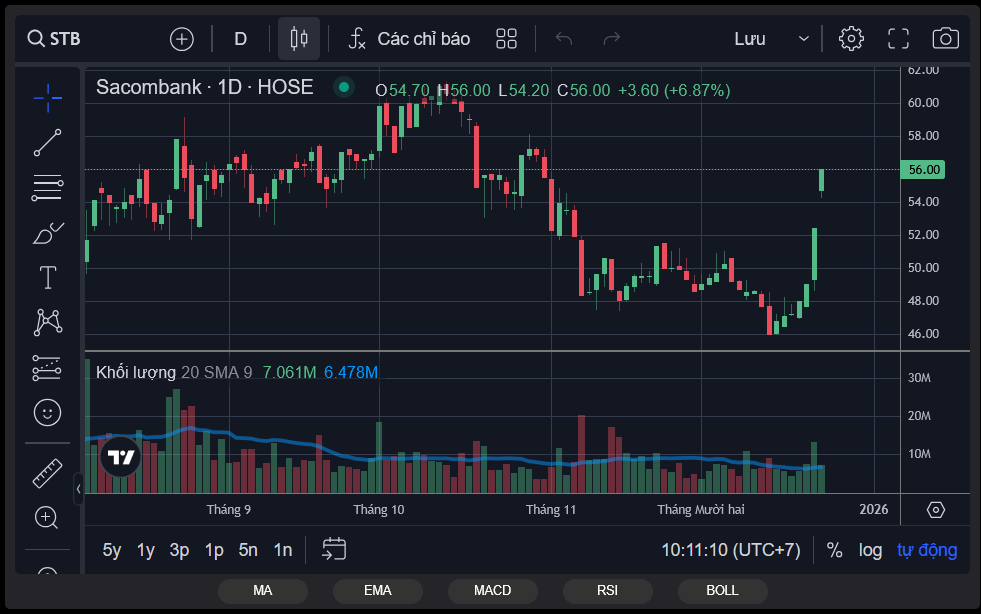The width and height of the screenshot is (981, 614).
Task: Select the text annotation tool
Action: pyautogui.click(x=47, y=278)
